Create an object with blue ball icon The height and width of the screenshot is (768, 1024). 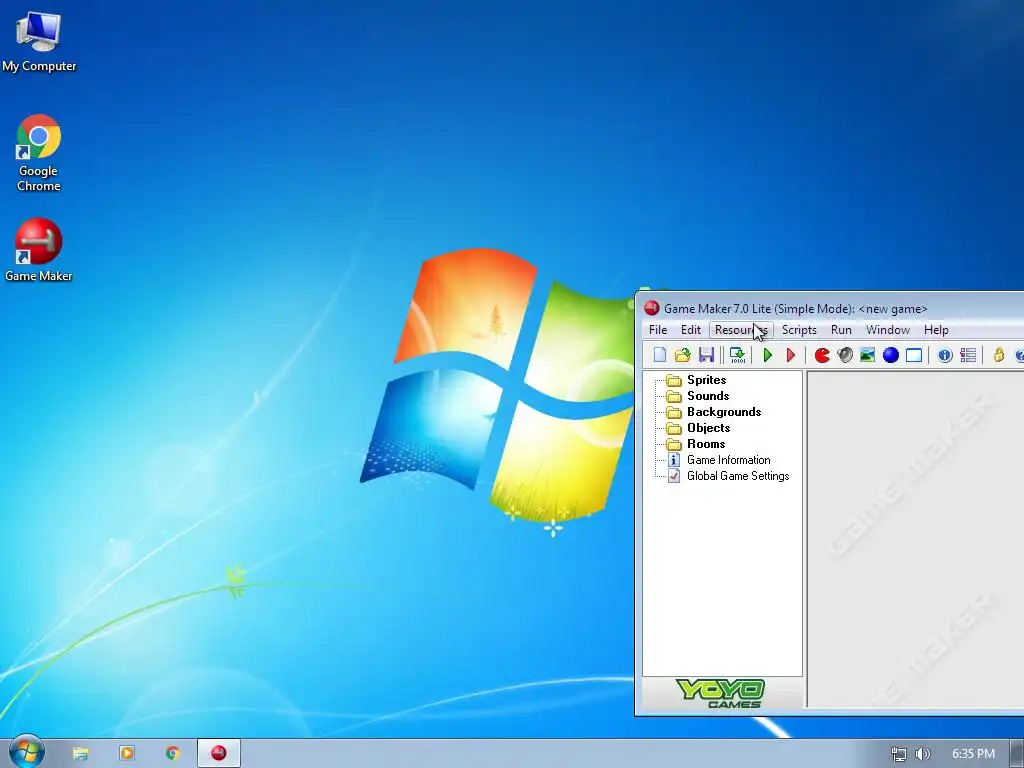[891, 355]
